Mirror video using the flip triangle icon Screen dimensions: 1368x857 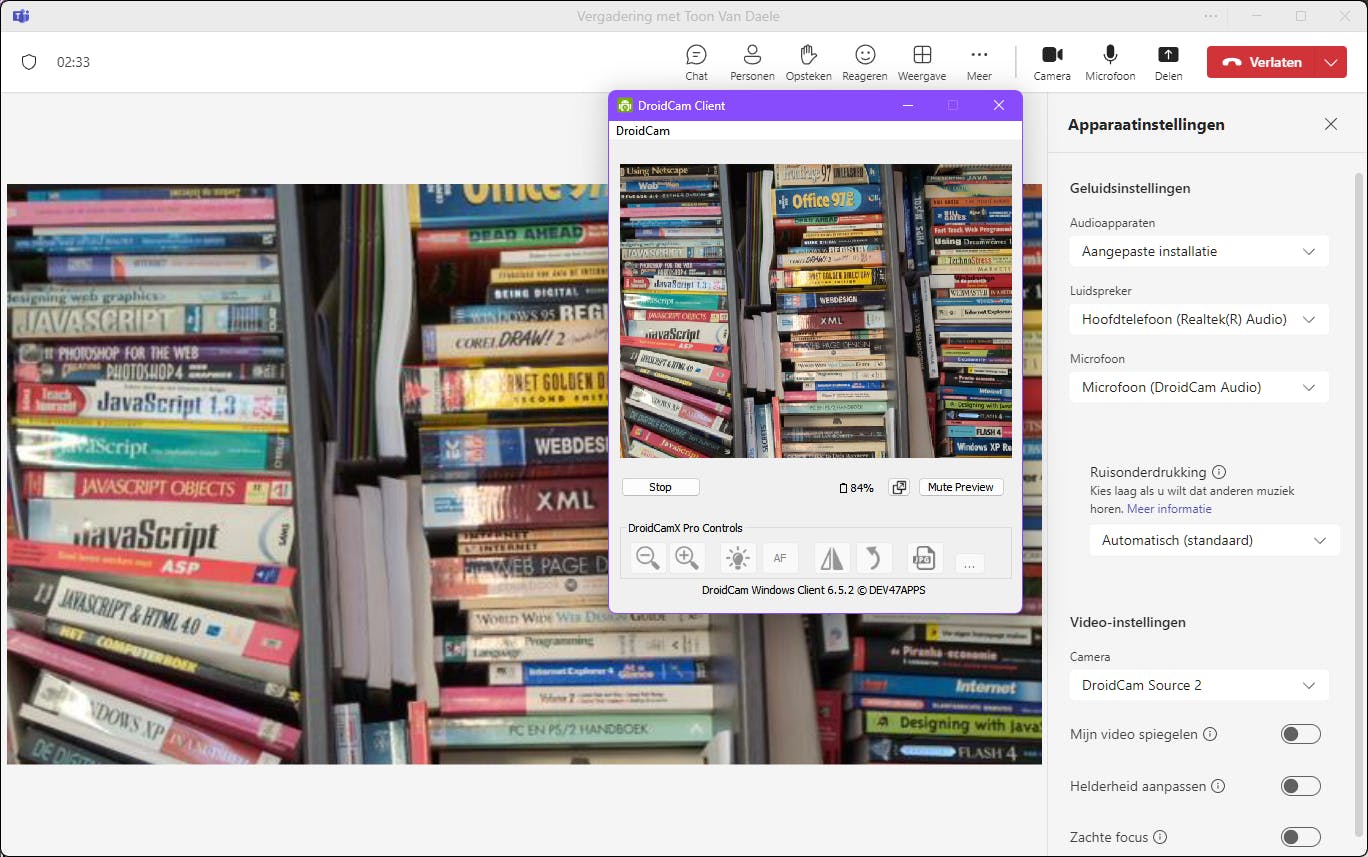coord(832,558)
